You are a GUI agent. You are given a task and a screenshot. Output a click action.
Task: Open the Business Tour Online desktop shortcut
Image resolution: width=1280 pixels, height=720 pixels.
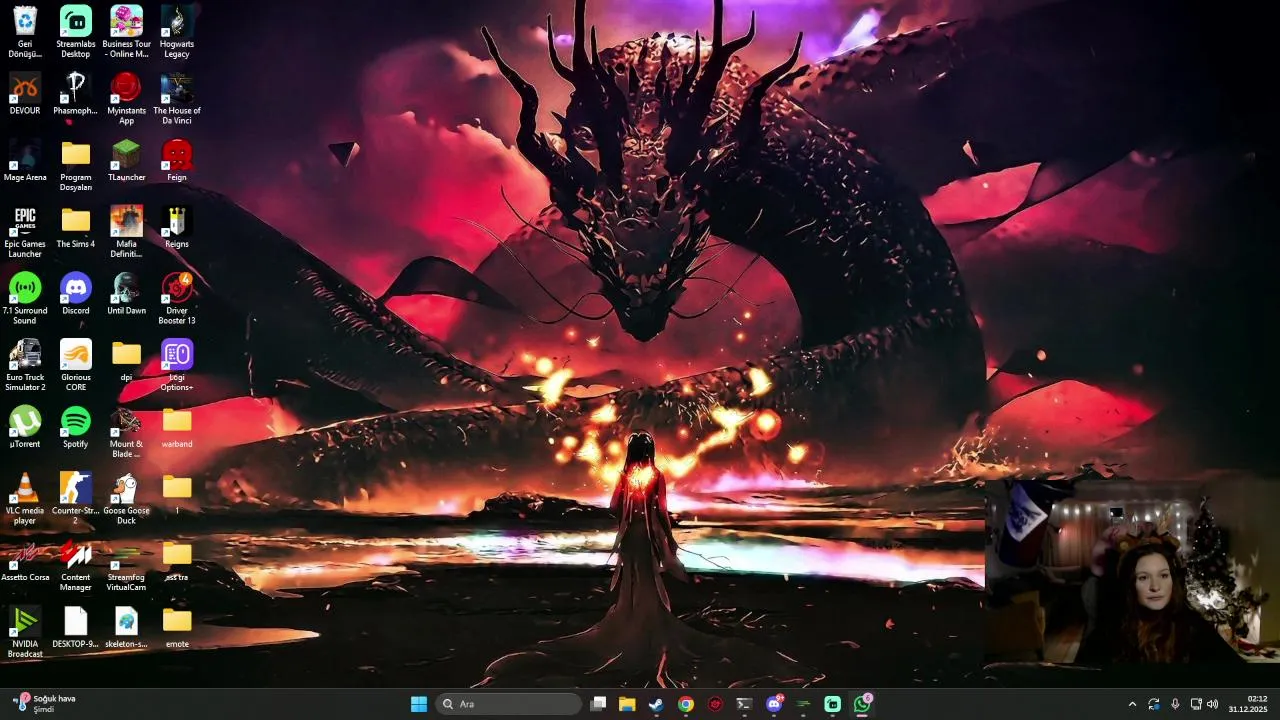coord(126,32)
